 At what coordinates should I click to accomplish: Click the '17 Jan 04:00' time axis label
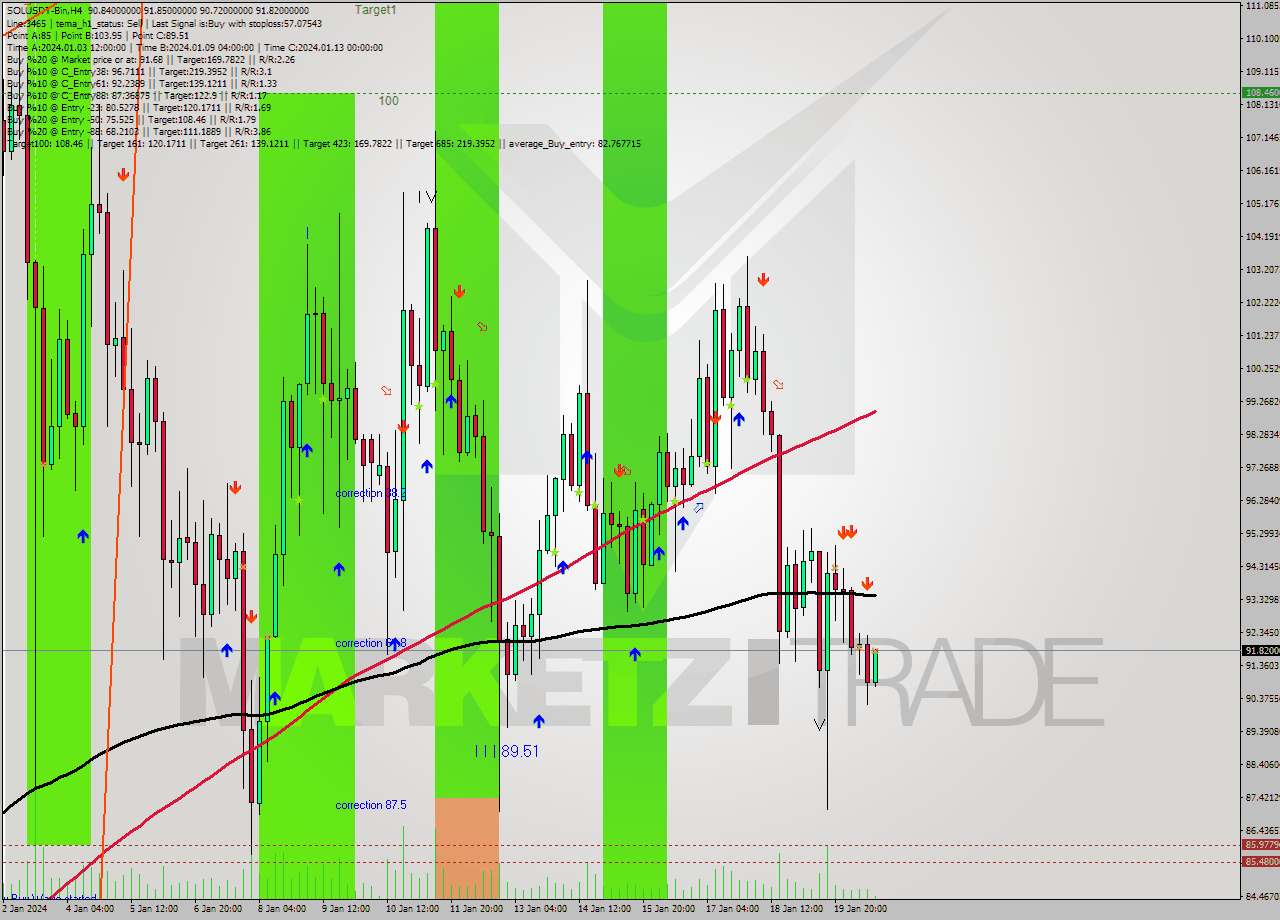(x=732, y=909)
